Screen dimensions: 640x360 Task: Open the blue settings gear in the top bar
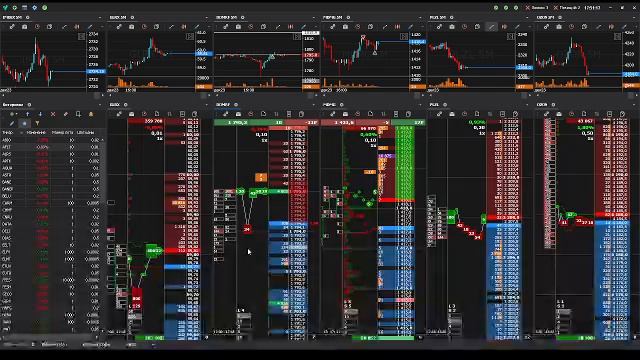click(34, 7)
